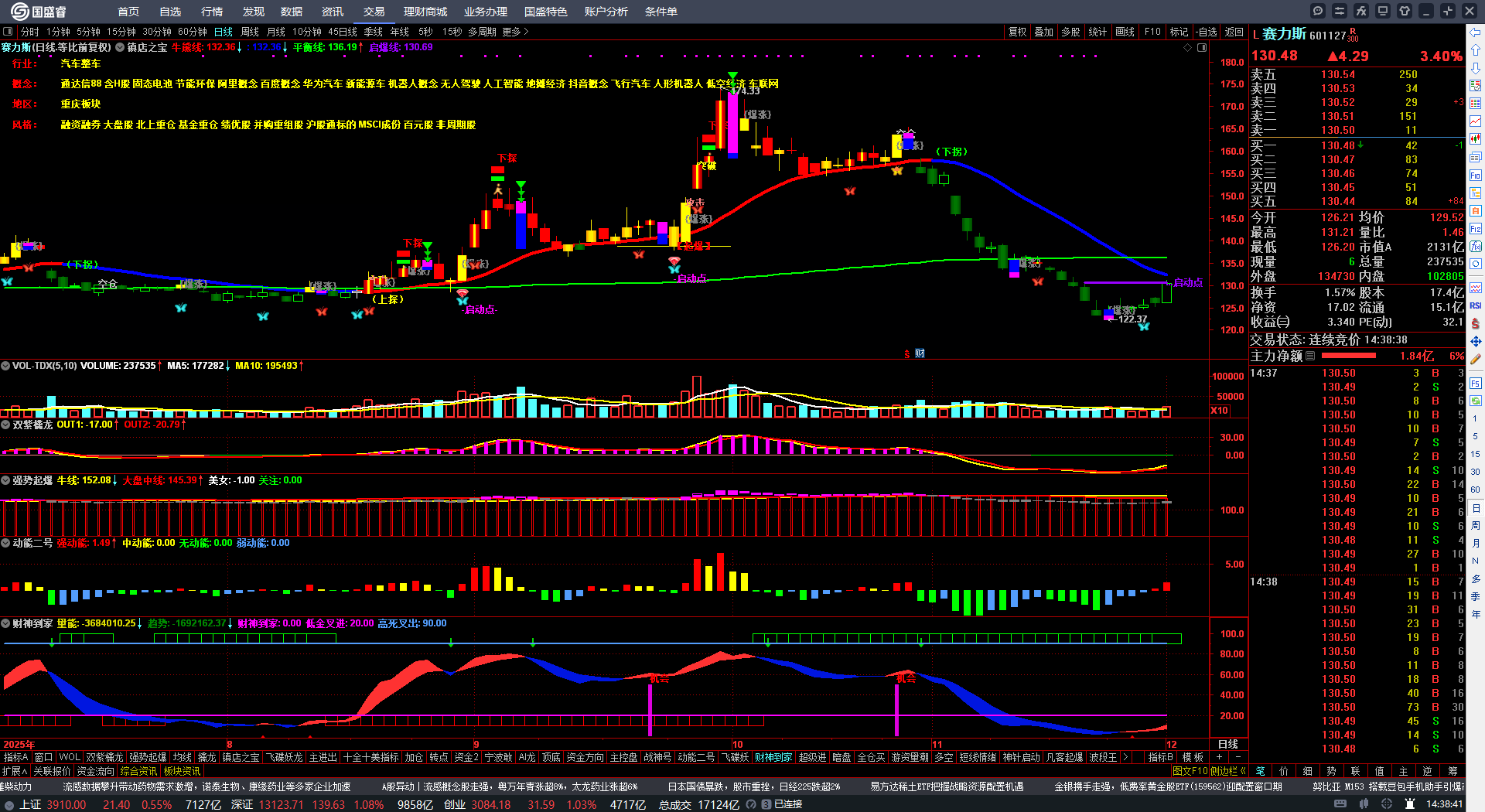
Task: Open the fx formula manager icon
Action: 1361,11
